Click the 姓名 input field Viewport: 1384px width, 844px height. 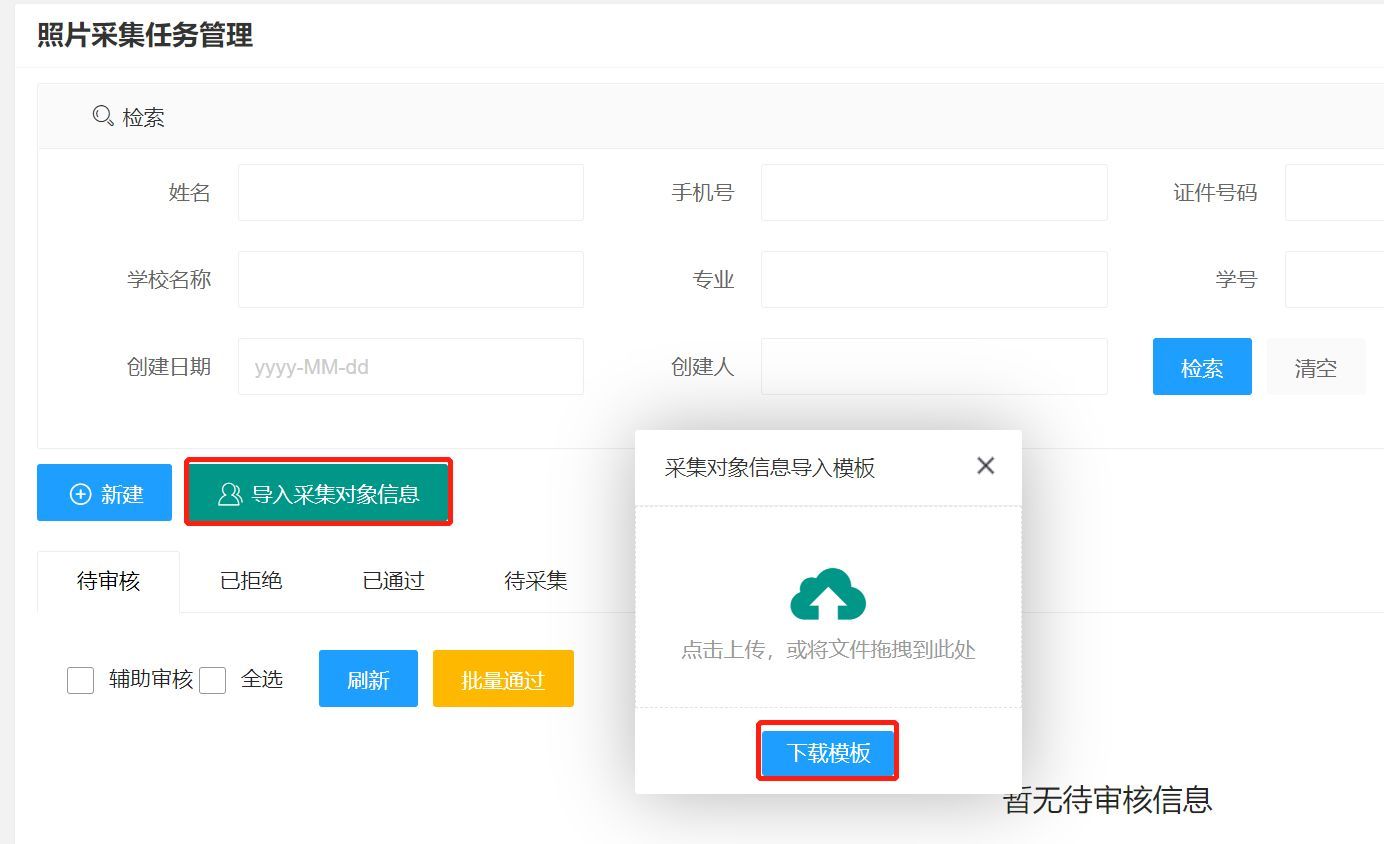(x=411, y=192)
